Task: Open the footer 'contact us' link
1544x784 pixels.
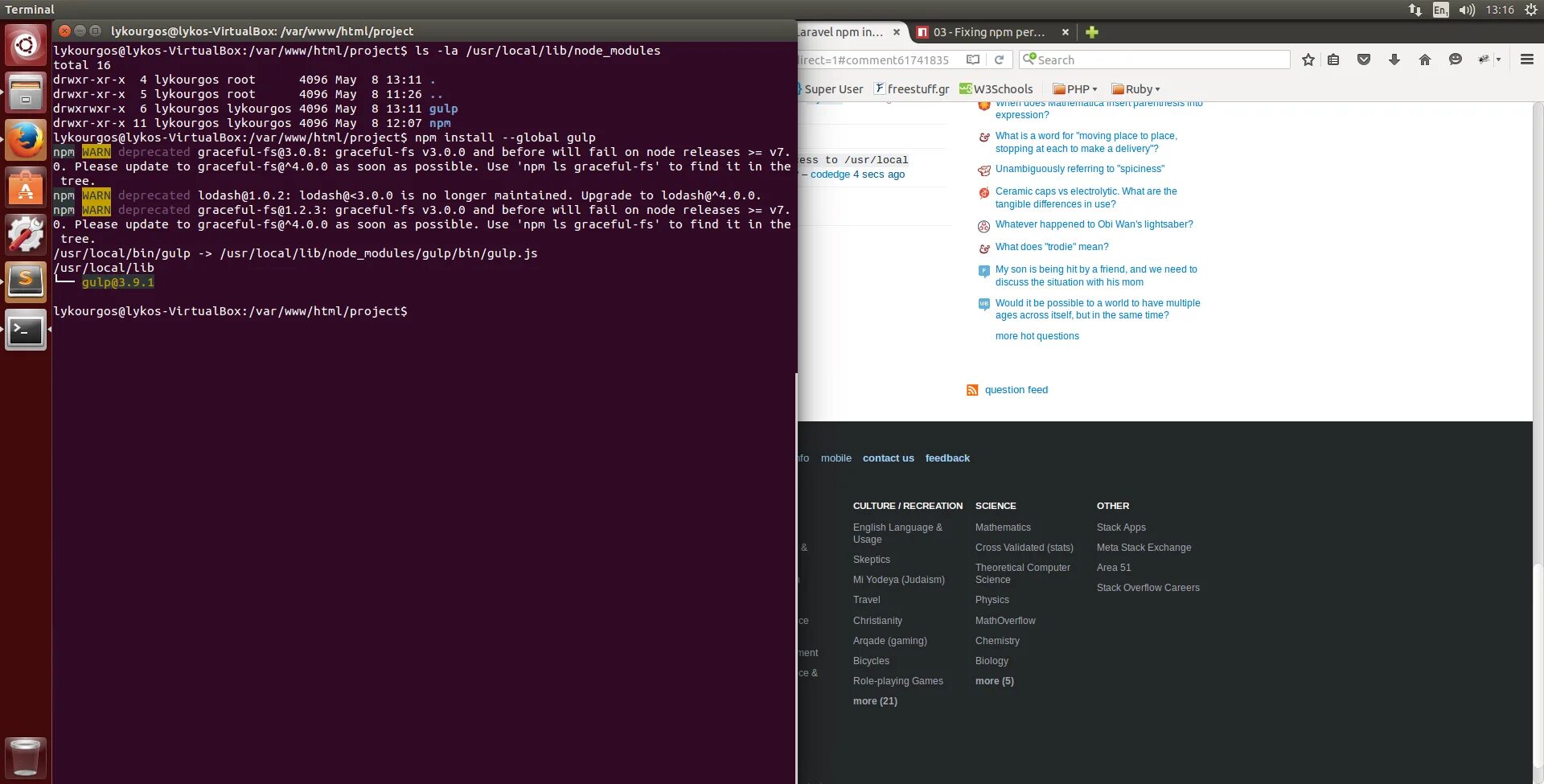Action: click(888, 458)
